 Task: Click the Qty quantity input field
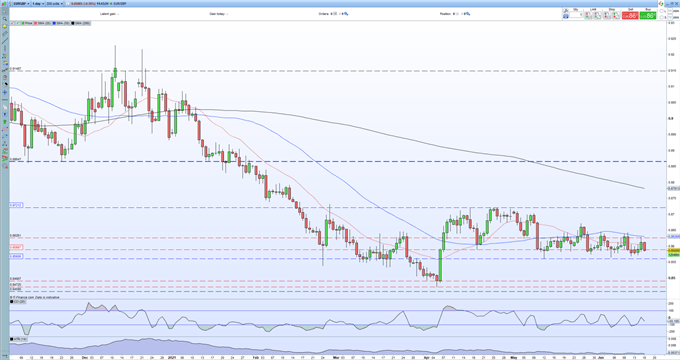tap(575, 15)
